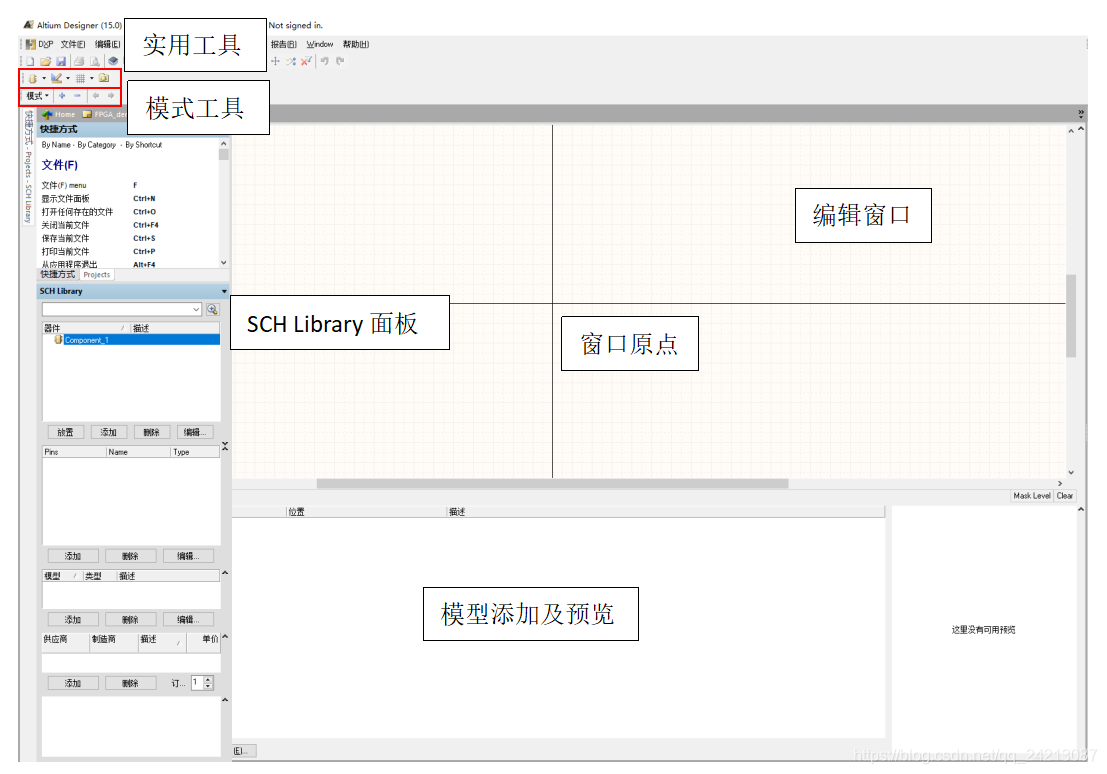Click the Clear button at bottom right
The width and height of the screenshot is (1107, 774).
1065,496
